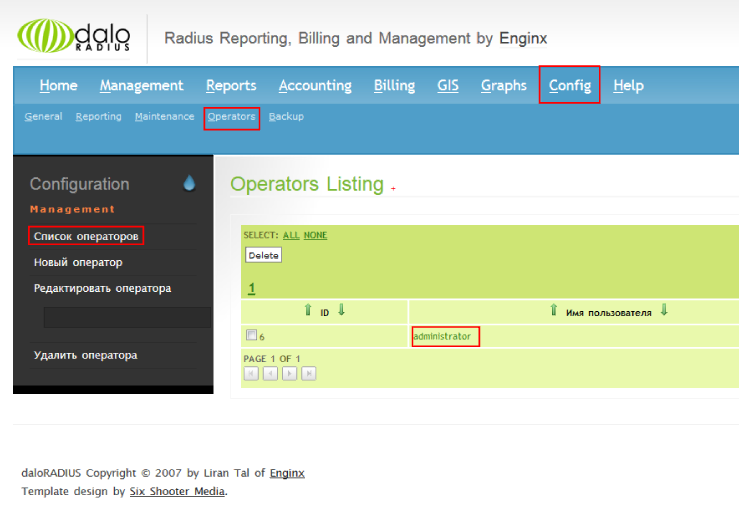Follow the Enginx link in the footer
Image resolution: width=739 pixels, height=527 pixels.
pos(287,473)
